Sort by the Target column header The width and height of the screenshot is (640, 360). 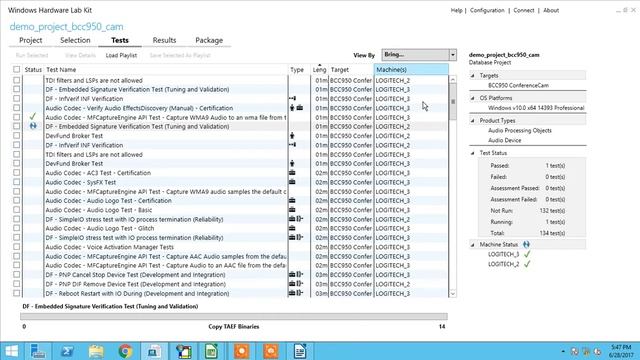click(x=351, y=70)
